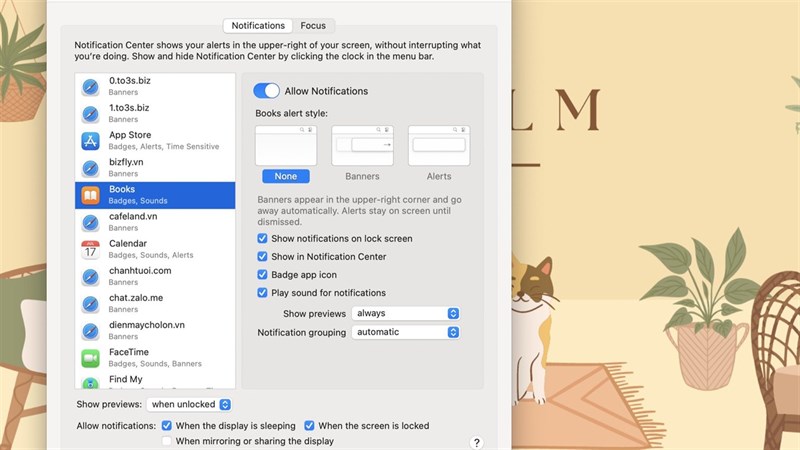Image resolution: width=800 pixels, height=450 pixels.
Task: Click the FaceTime app icon
Action: 90,358
